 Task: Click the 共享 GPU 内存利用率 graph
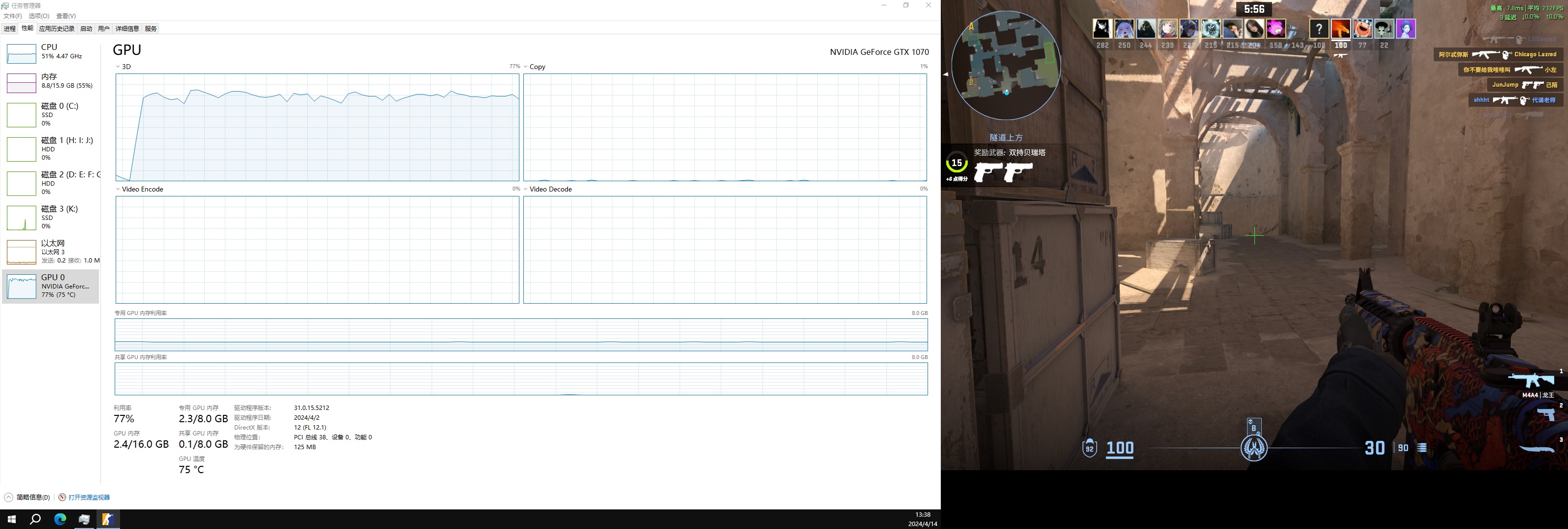(x=521, y=379)
